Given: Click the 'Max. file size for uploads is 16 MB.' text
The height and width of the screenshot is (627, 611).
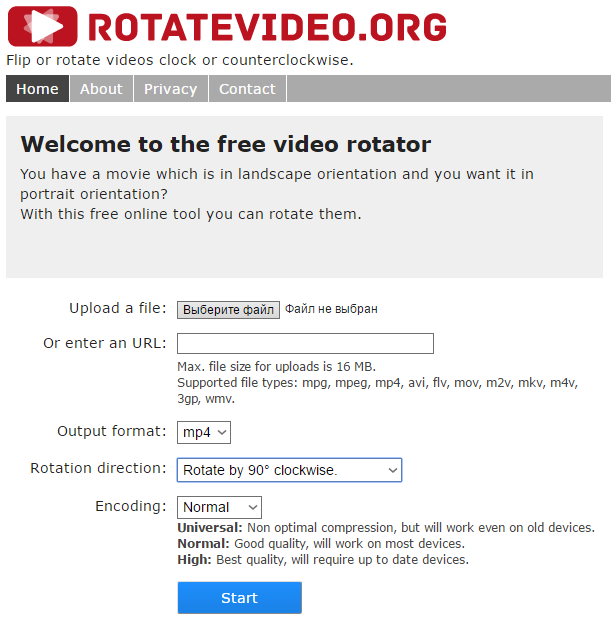Looking at the screenshot, I should point(277,367).
